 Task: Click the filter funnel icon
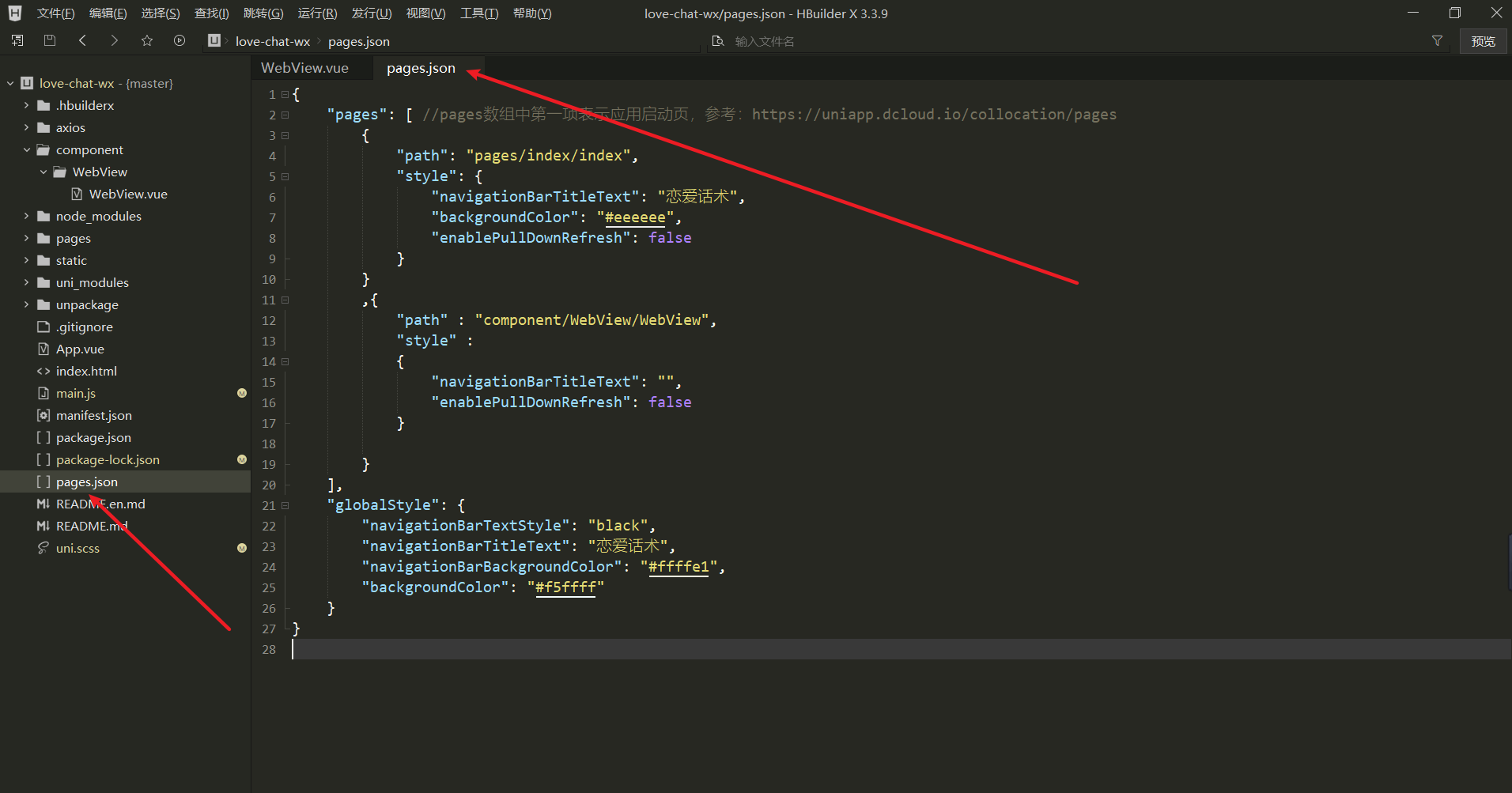[1437, 40]
